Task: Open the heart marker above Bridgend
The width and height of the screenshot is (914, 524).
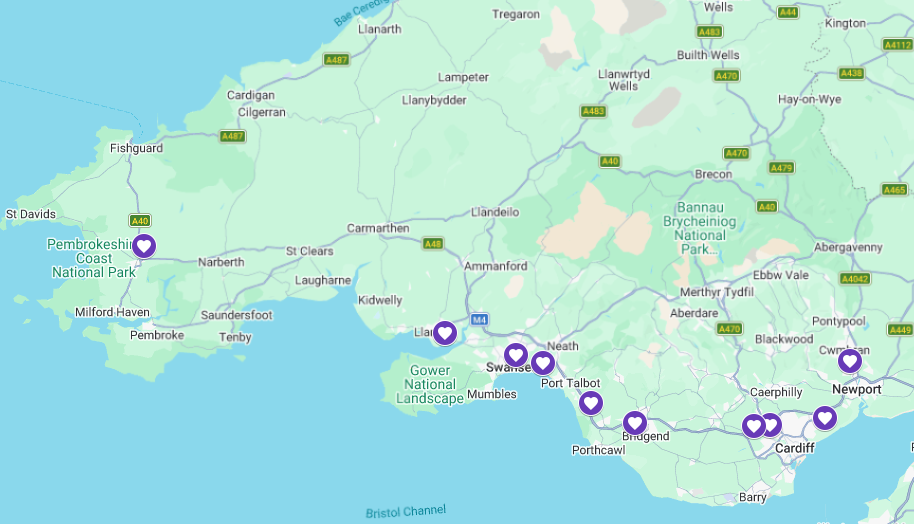Action: pos(635,423)
